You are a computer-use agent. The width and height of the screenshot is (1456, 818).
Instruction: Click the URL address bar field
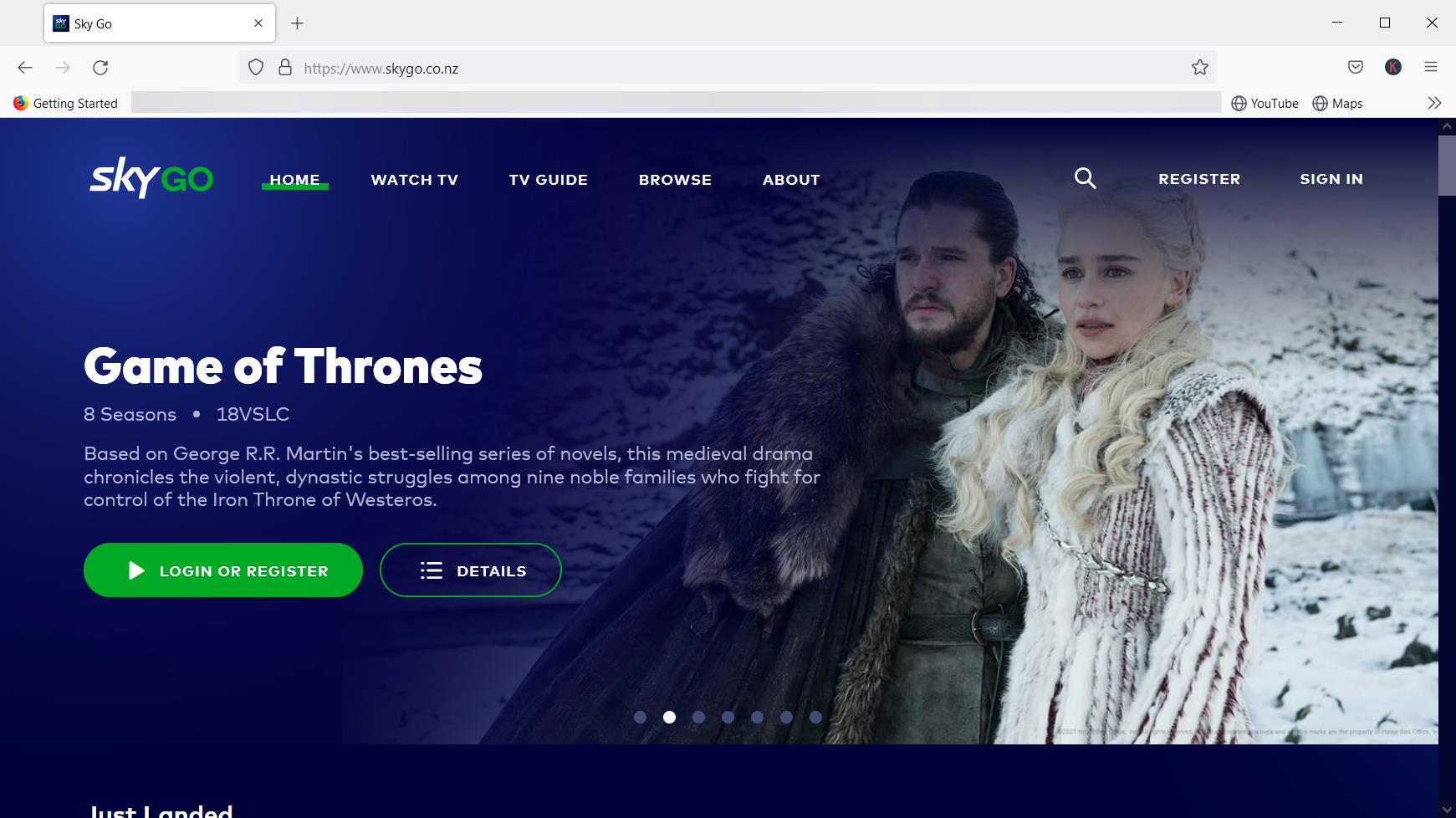coord(728,68)
